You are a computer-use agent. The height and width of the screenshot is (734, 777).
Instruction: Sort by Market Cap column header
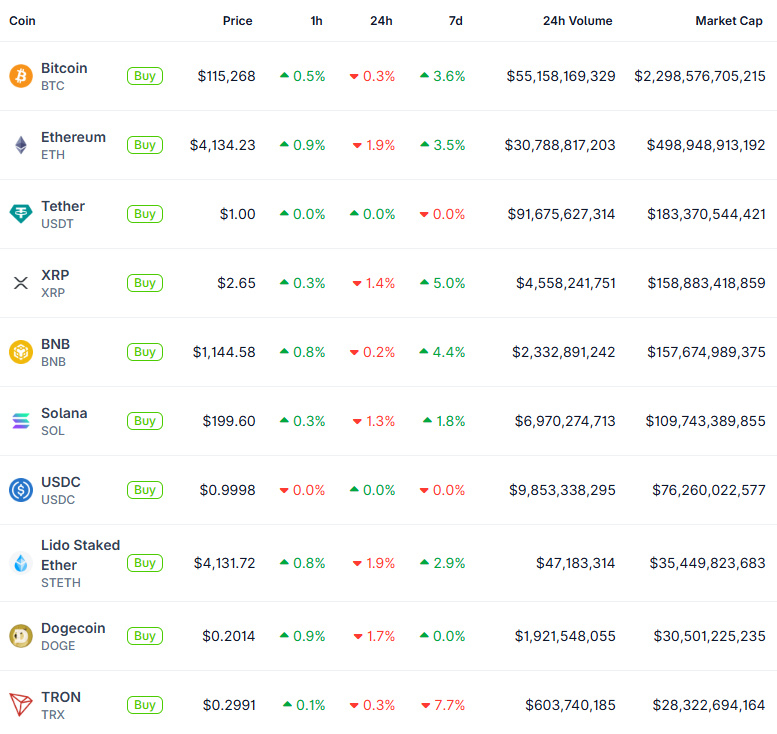(730, 21)
